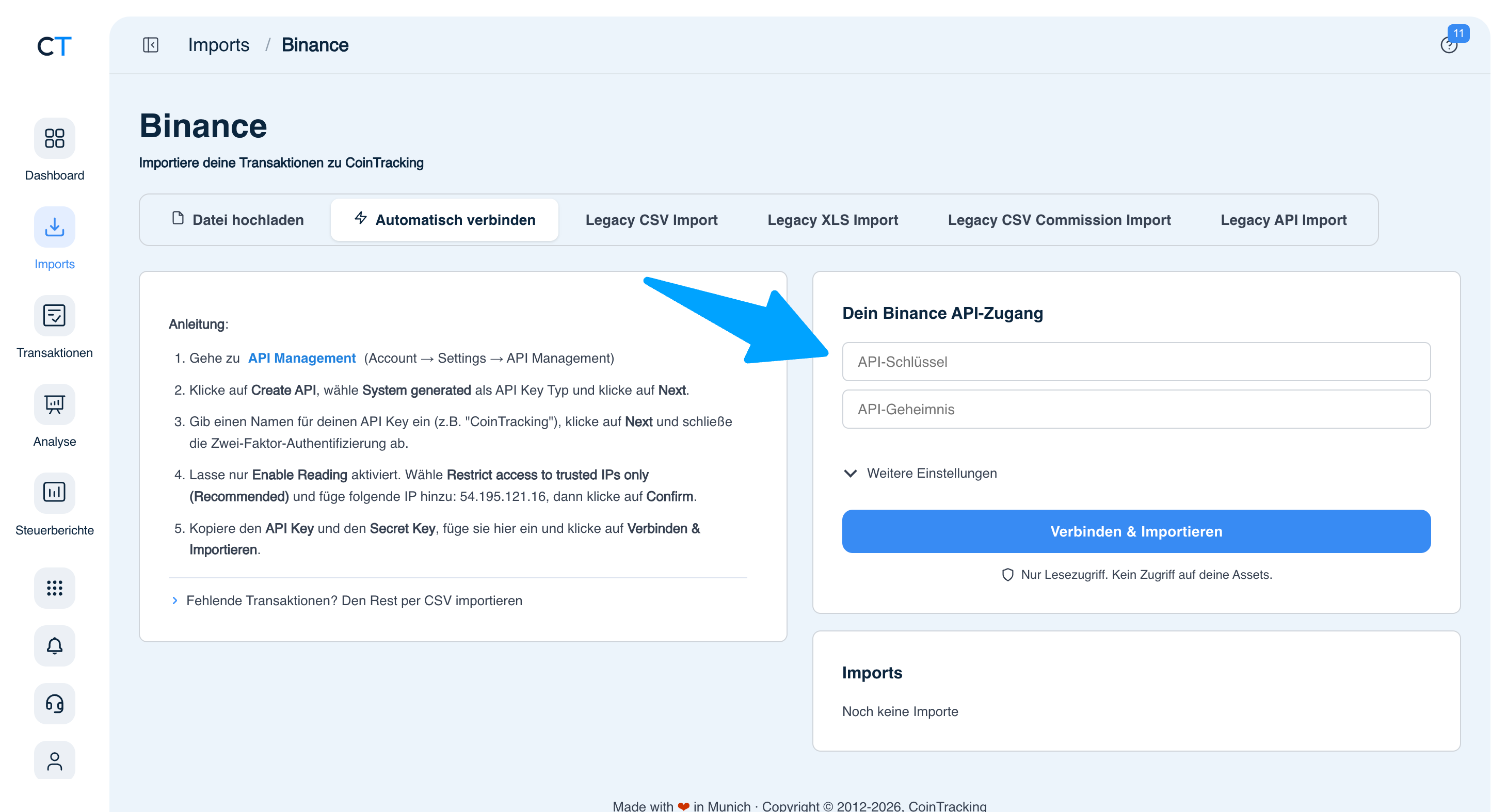Click the 'Nur Lesezugriff' security note
The width and height of the screenshot is (1507, 812).
click(x=1136, y=575)
